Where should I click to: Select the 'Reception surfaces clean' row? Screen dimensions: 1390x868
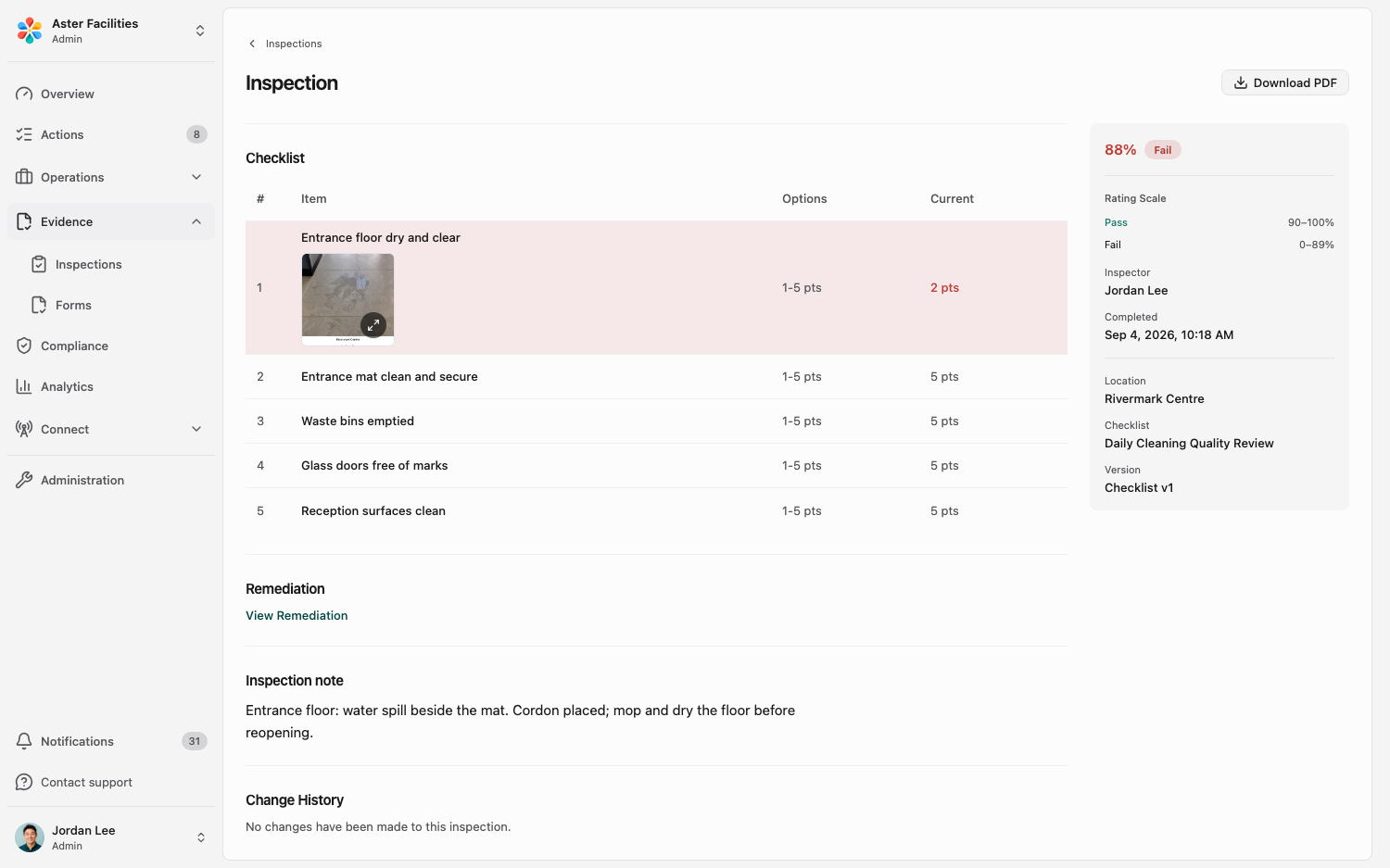point(656,510)
